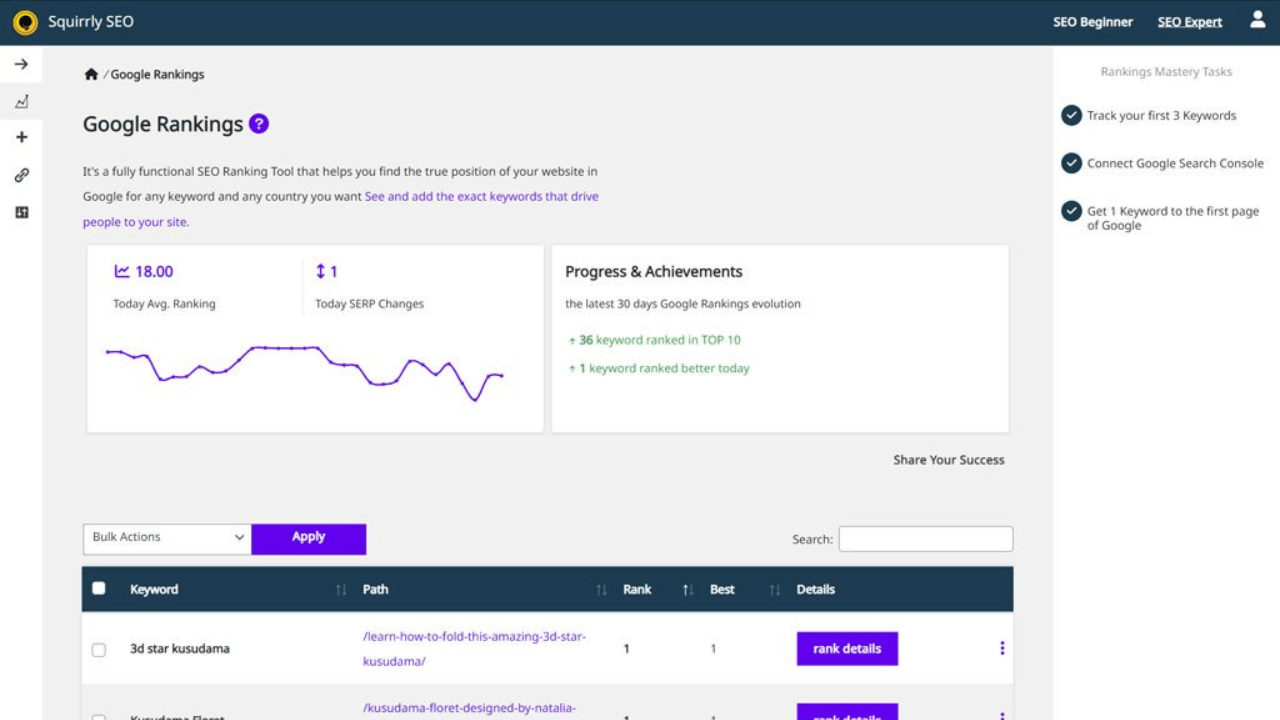This screenshot has width=1280, height=720.
Task: Open the Bulk Actions dropdown
Action: (x=167, y=538)
